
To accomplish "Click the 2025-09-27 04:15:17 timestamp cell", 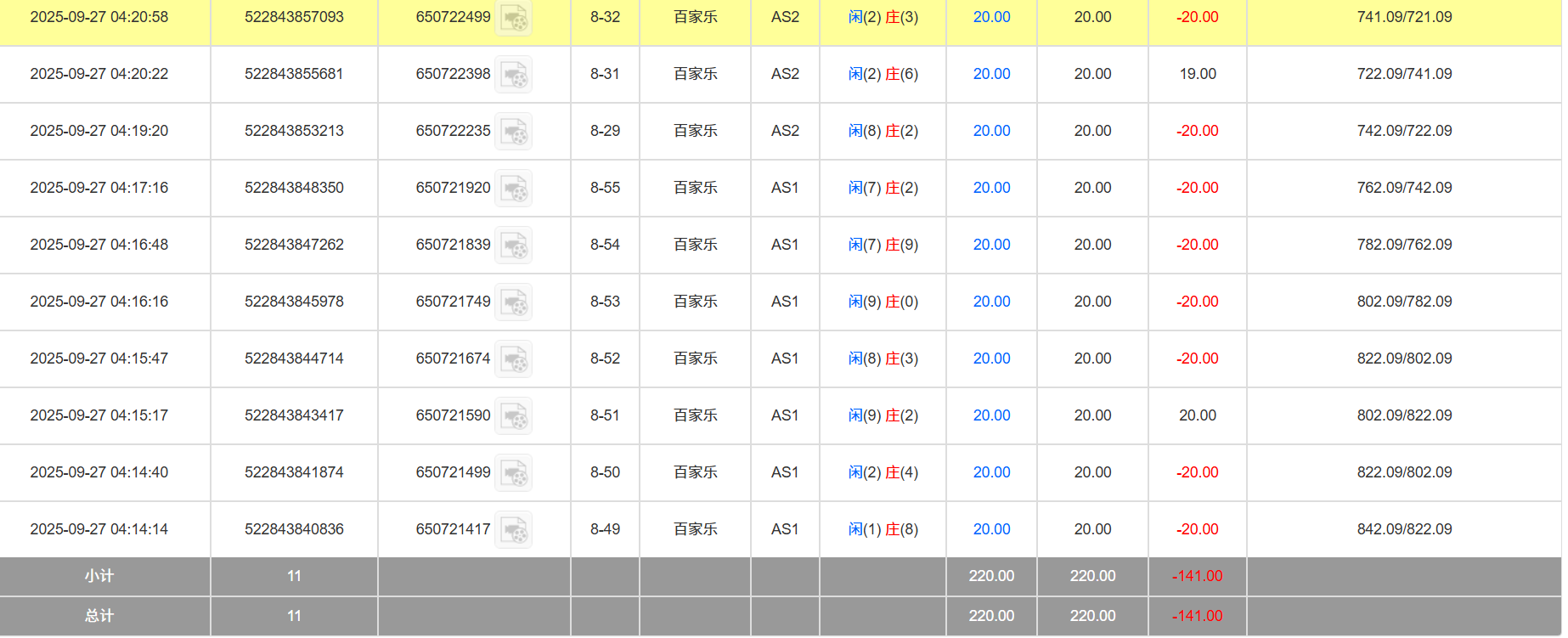I will pos(99,415).
